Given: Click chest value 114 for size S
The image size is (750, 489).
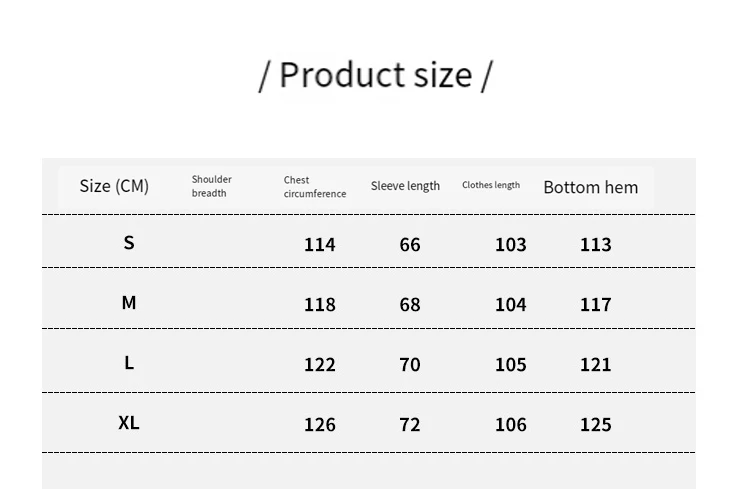Looking at the screenshot, I should (x=320, y=245).
